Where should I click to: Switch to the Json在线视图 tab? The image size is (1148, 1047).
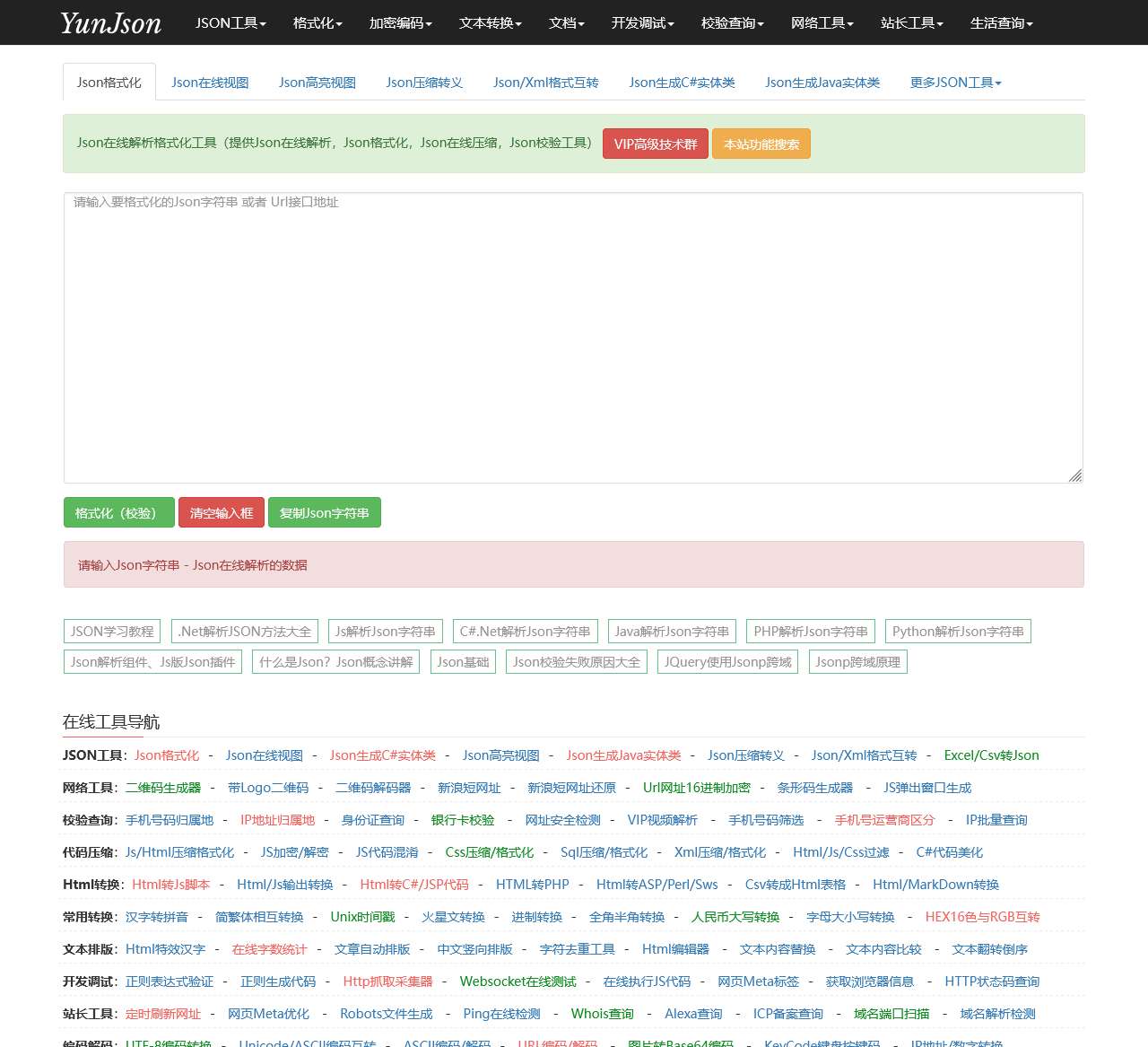[209, 82]
